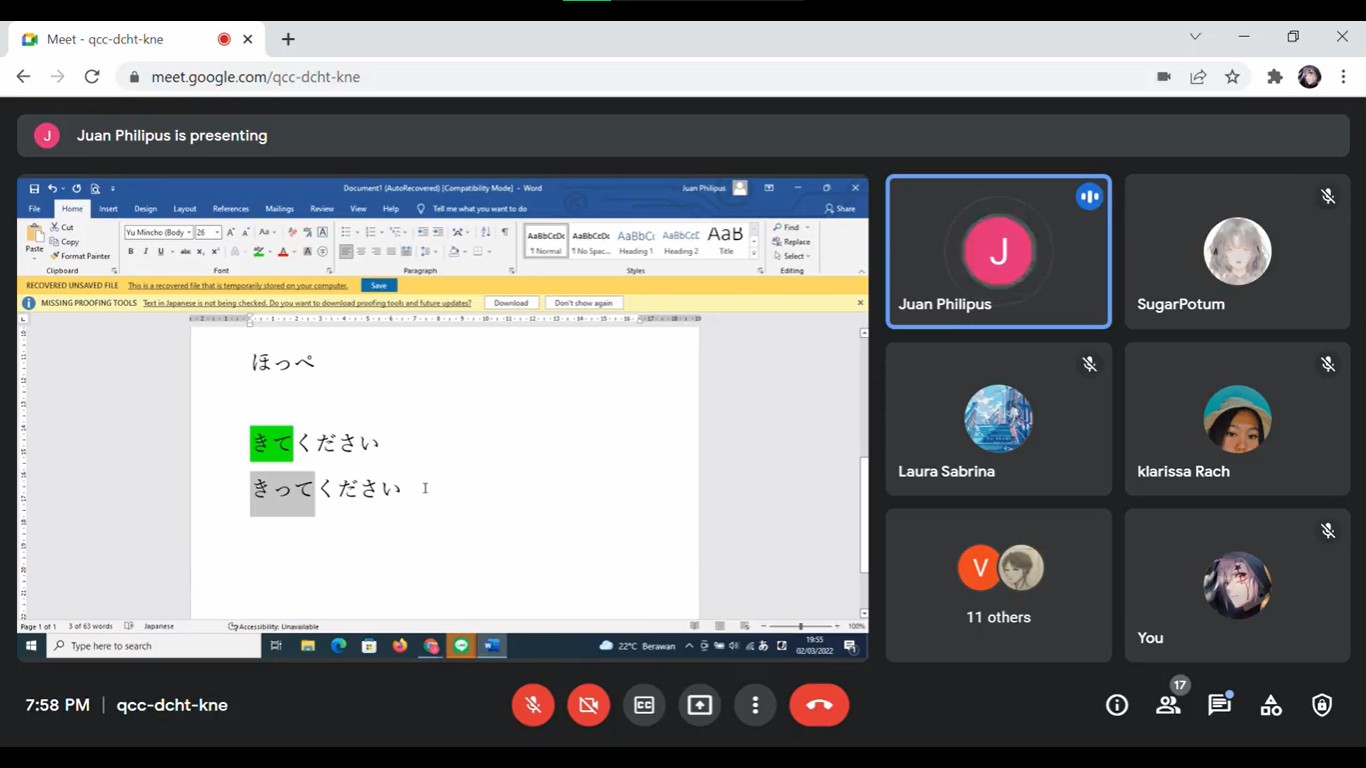Screen dimensions: 1366x768
Task: Expand Chrome tab search chevron
Action: pos(1195,37)
